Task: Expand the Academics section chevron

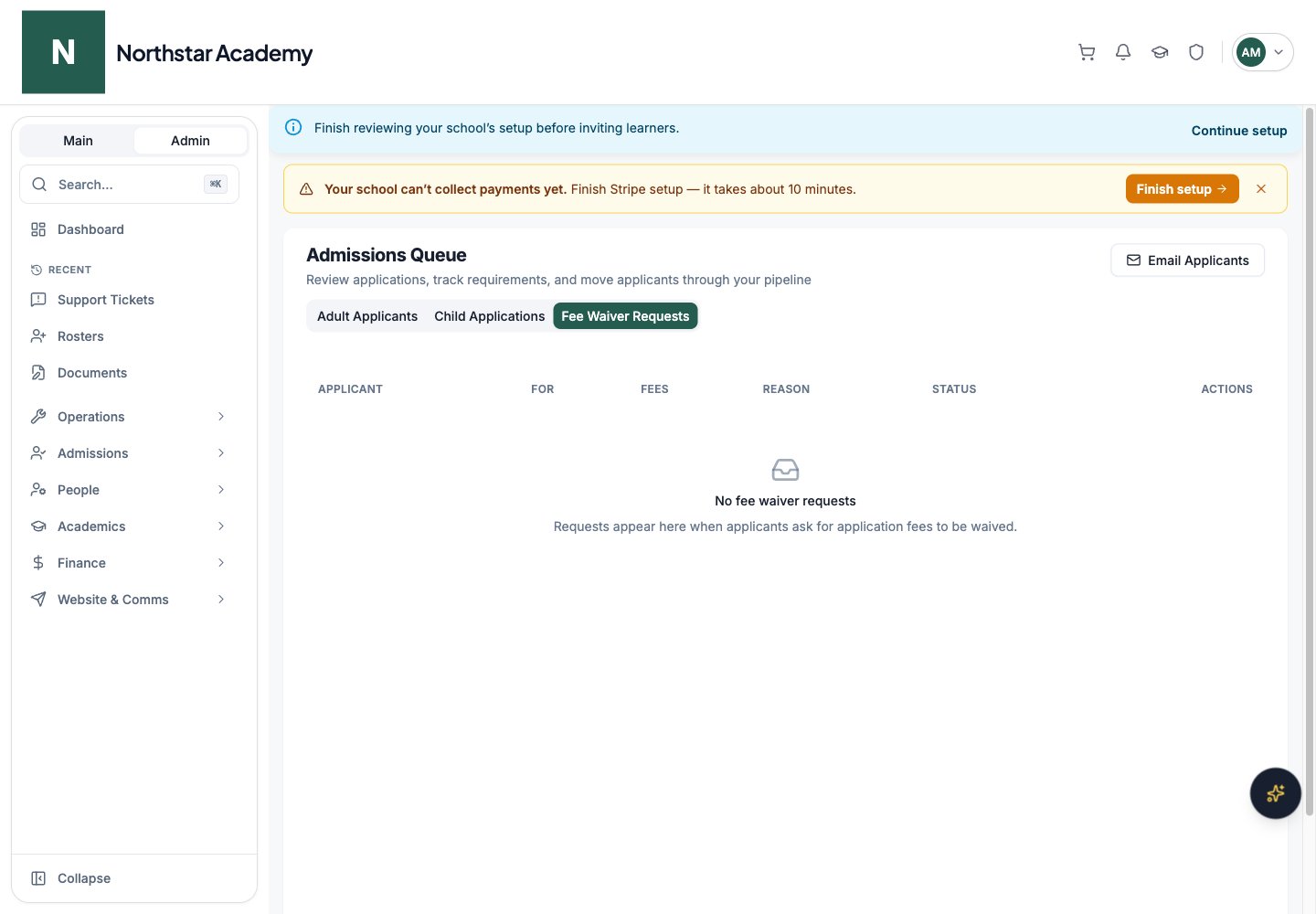Action: tap(221, 526)
